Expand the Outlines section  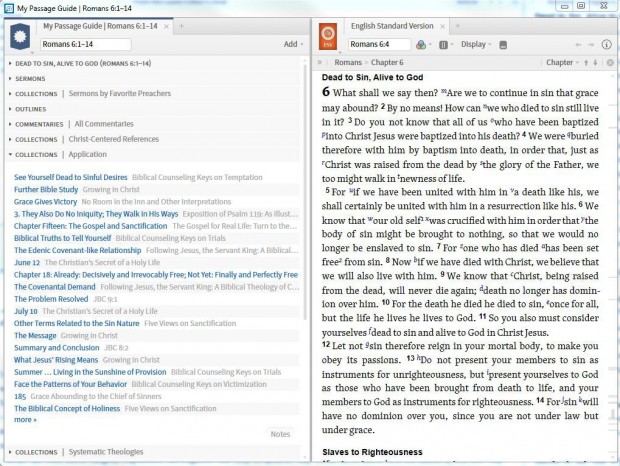[32, 108]
